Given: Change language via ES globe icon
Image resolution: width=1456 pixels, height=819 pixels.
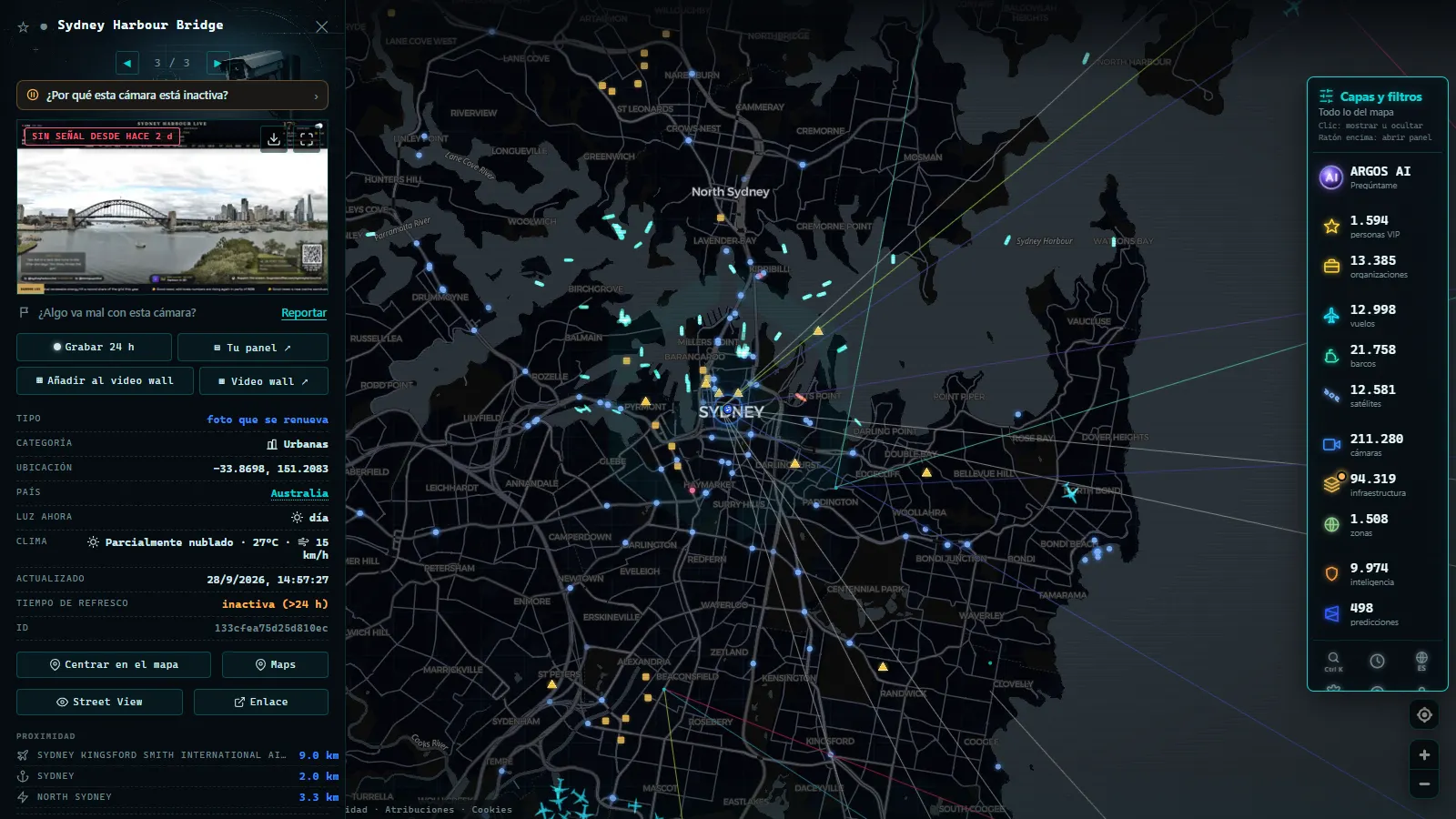Looking at the screenshot, I should click(1421, 661).
